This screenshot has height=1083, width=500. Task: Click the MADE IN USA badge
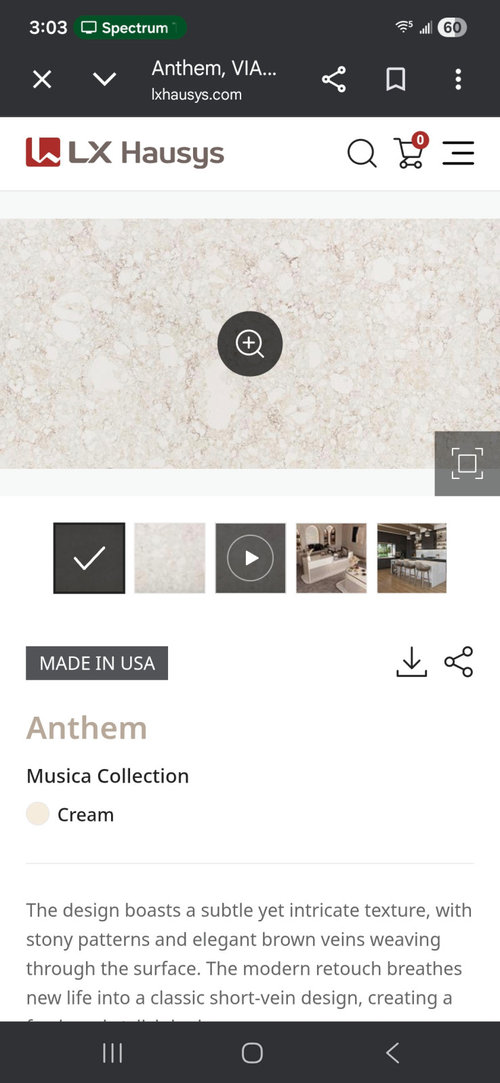point(97,663)
